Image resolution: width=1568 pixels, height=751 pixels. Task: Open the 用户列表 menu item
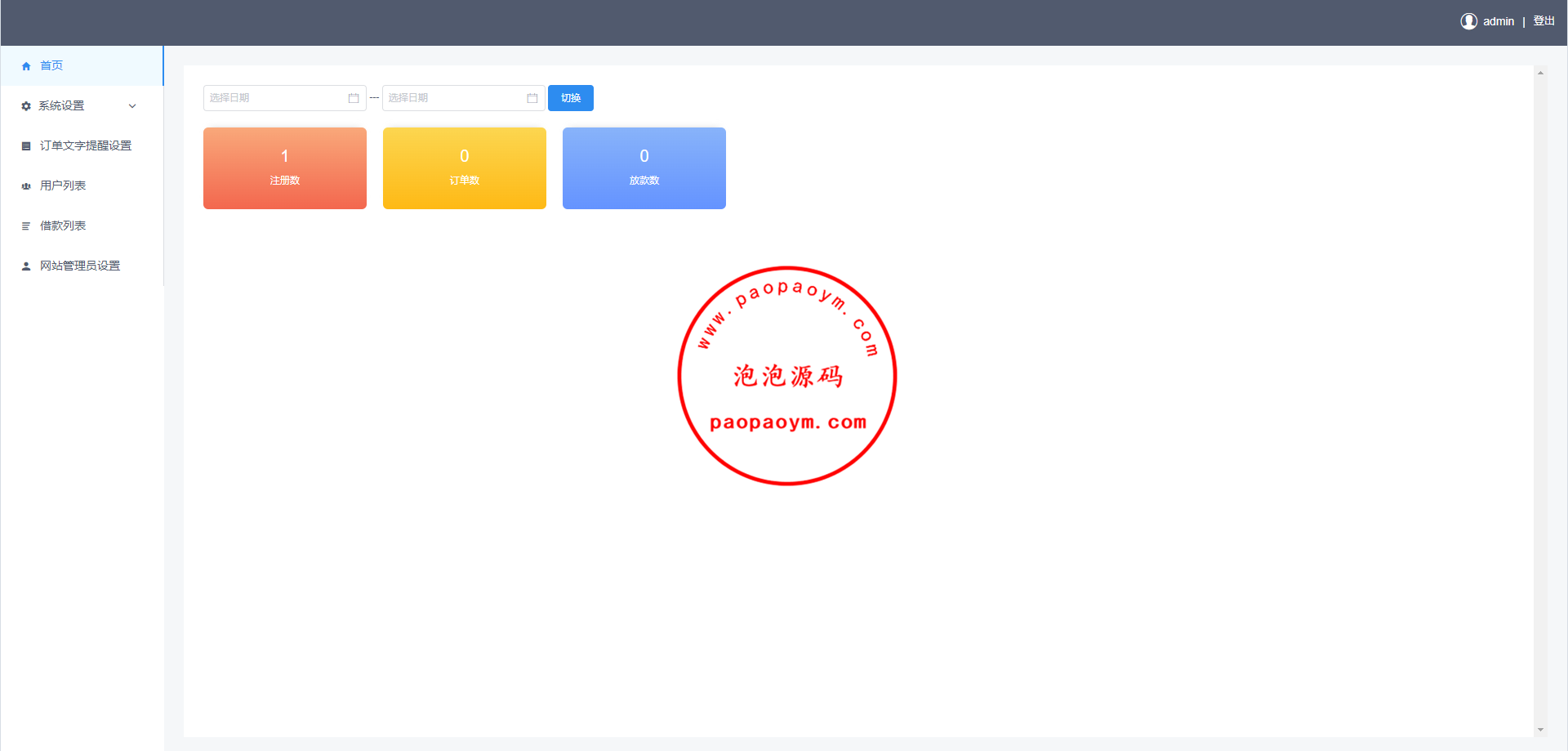point(63,186)
